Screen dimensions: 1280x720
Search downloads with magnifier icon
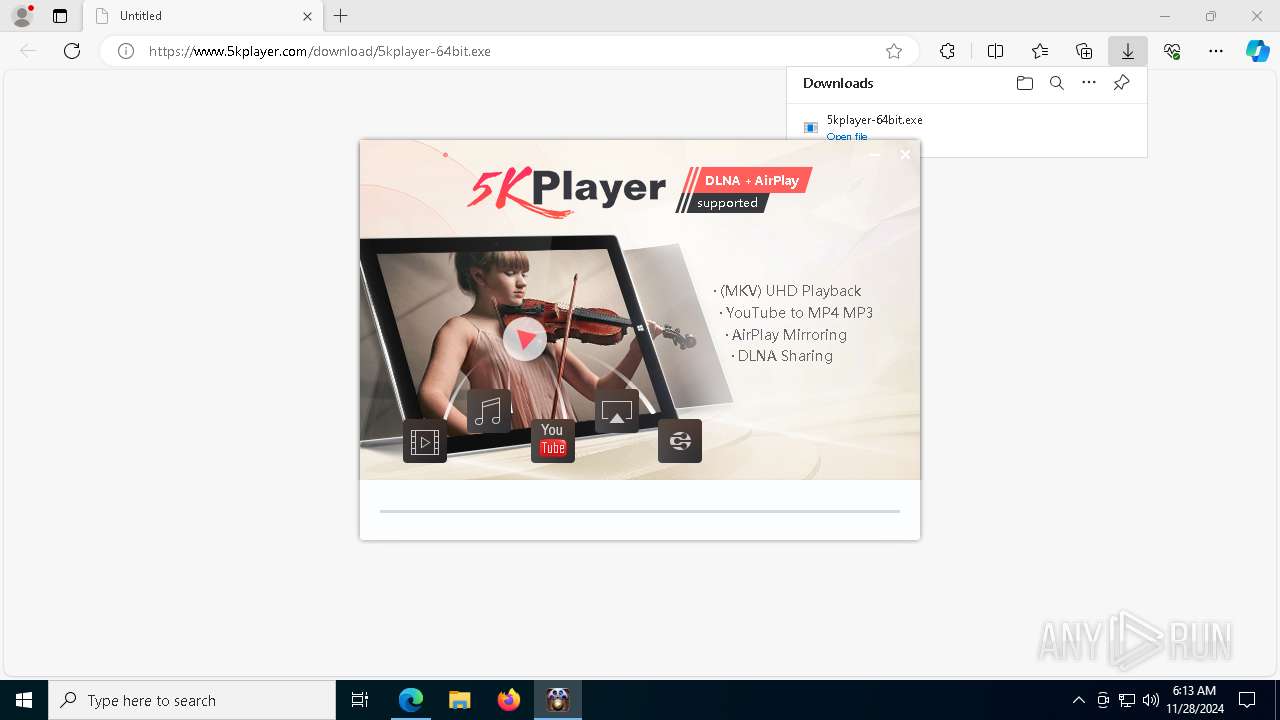pyautogui.click(x=1057, y=83)
